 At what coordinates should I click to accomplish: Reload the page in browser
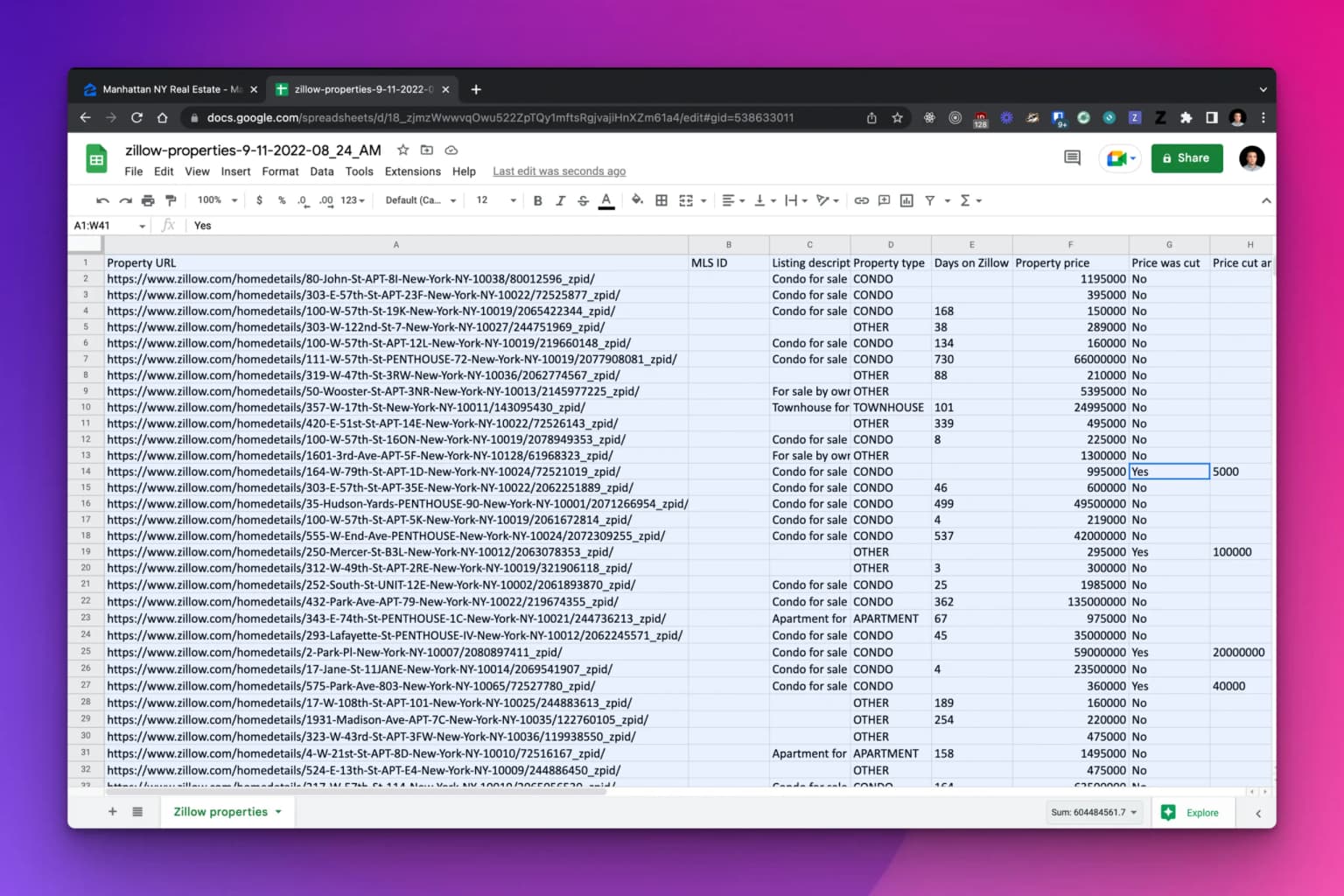[136, 117]
